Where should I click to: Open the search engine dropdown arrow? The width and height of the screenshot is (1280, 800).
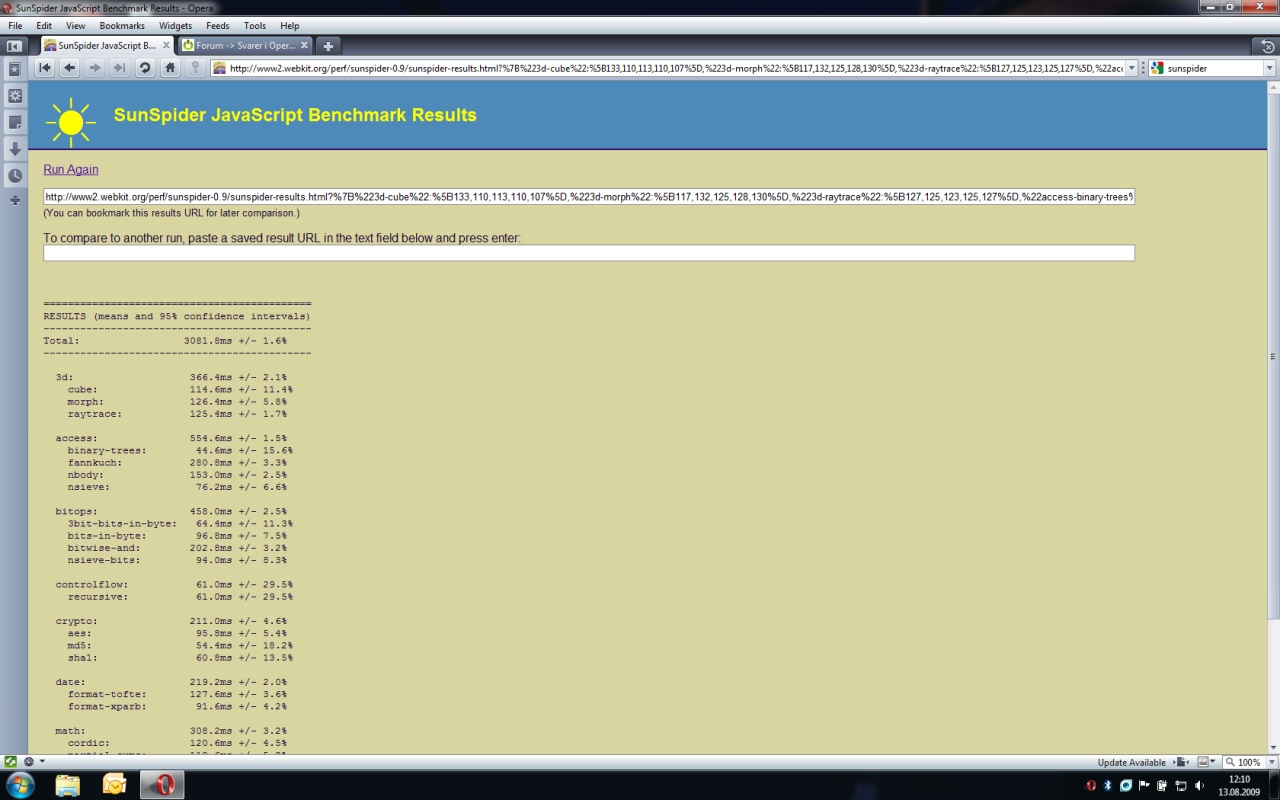[x=1269, y=68]
